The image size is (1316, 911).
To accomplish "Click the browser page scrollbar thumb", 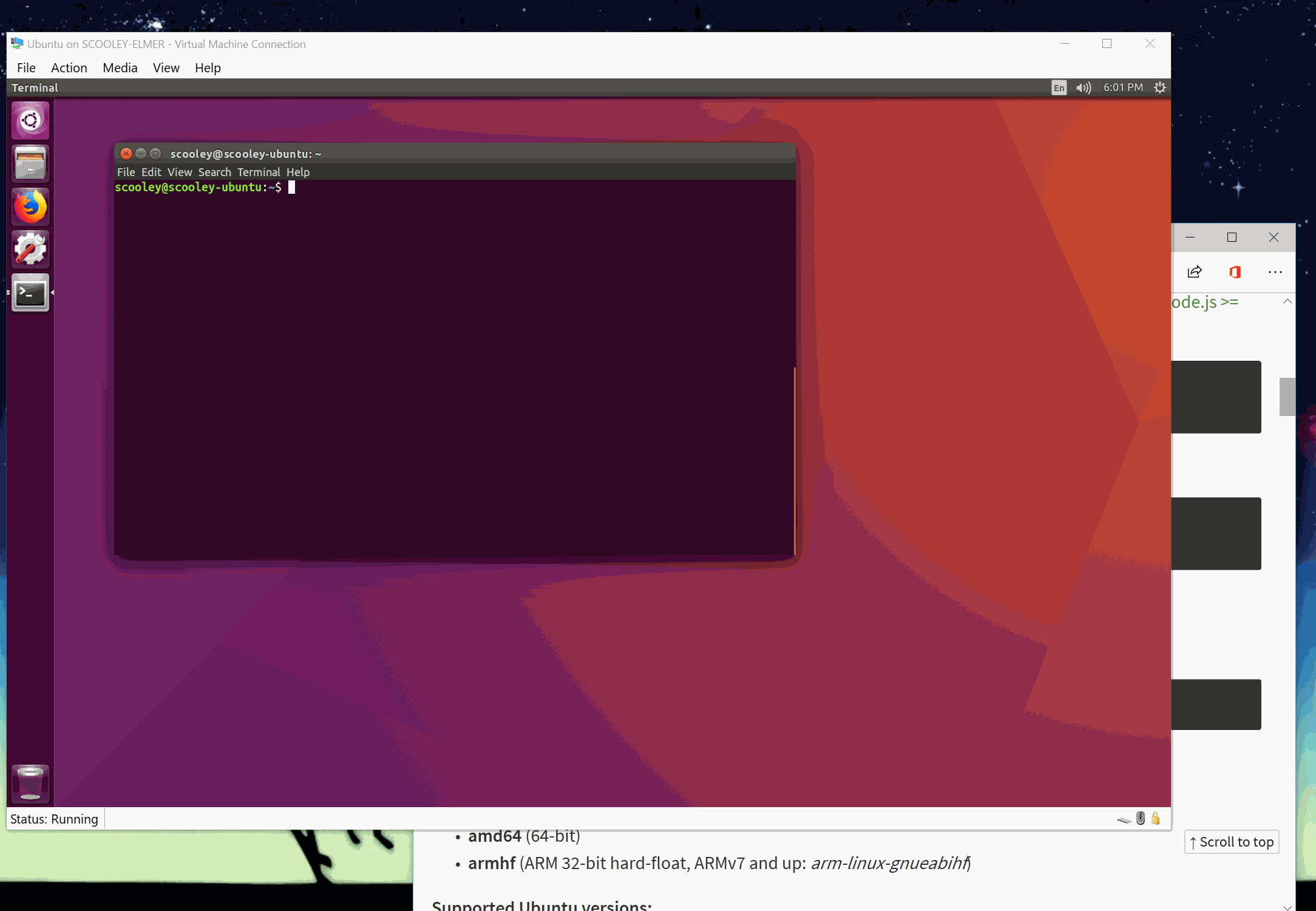I will click(1287, 397).
